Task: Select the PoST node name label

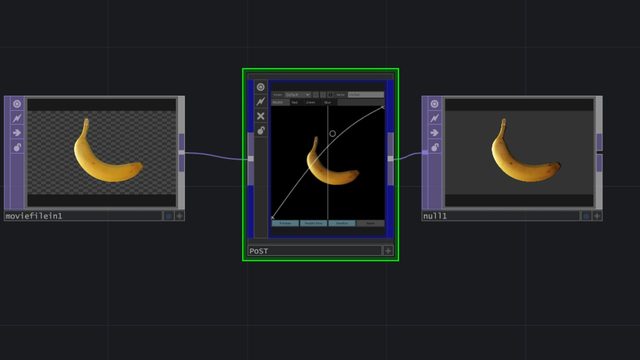Action: click(259, 251)
